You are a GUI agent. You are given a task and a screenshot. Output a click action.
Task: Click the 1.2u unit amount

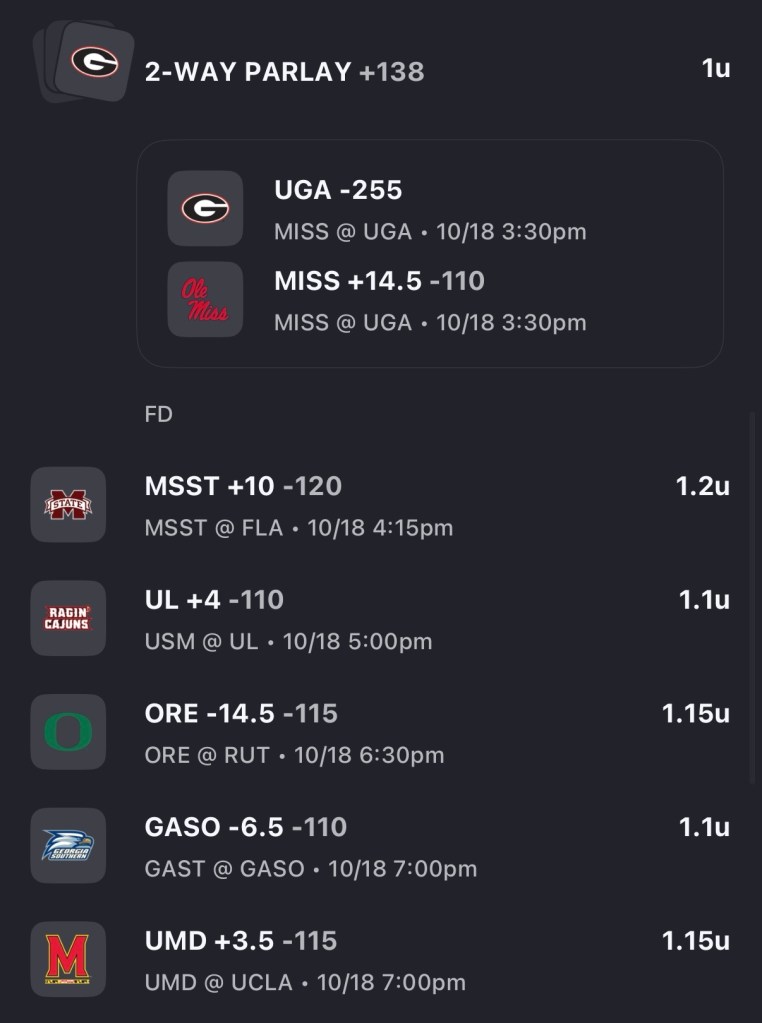(x=702, y=486)
